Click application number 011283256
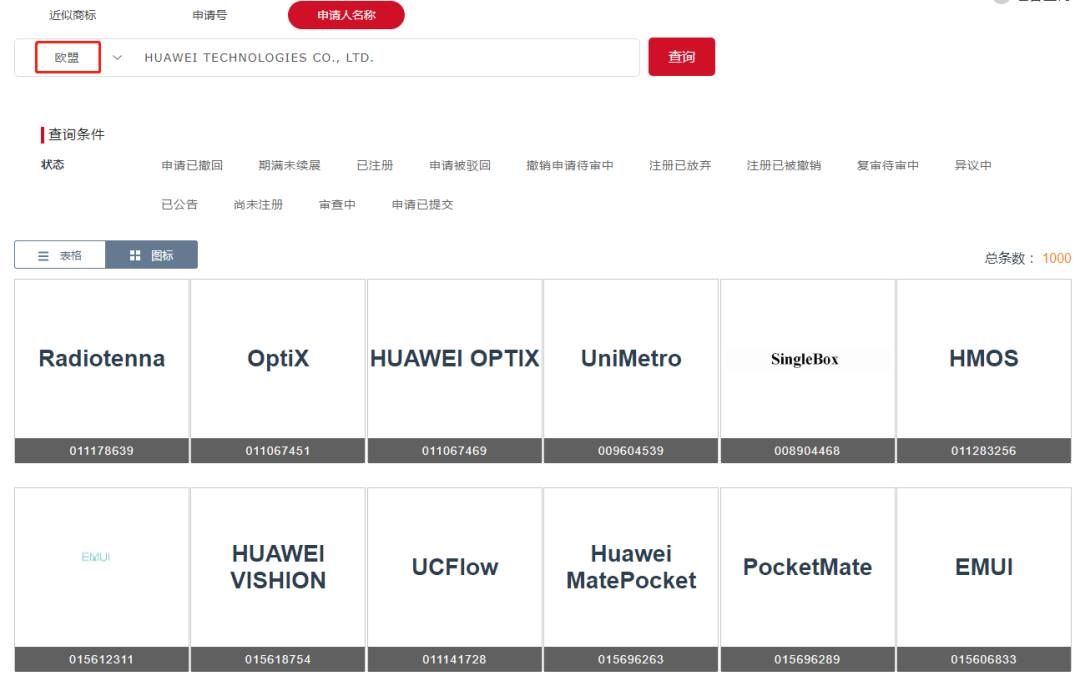Viewport: 1080px width, 676px height. [x=984, y=451]
